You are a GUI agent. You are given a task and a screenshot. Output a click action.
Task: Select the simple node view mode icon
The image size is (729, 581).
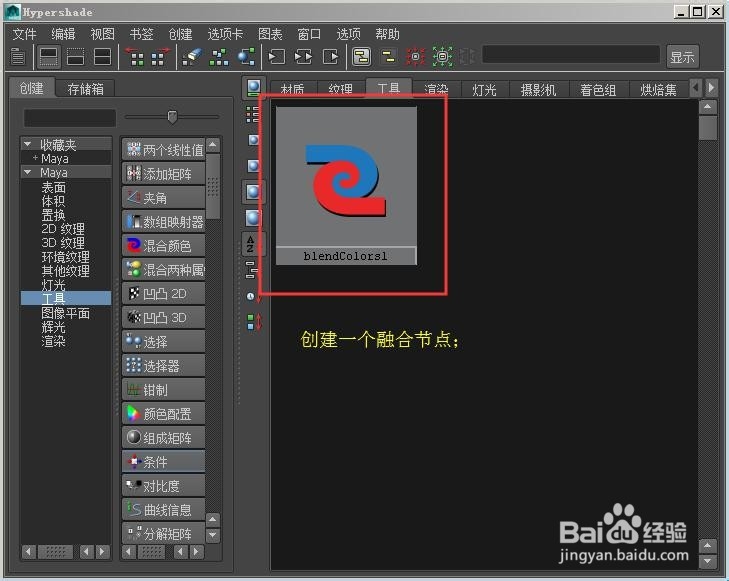pos(388,57)
